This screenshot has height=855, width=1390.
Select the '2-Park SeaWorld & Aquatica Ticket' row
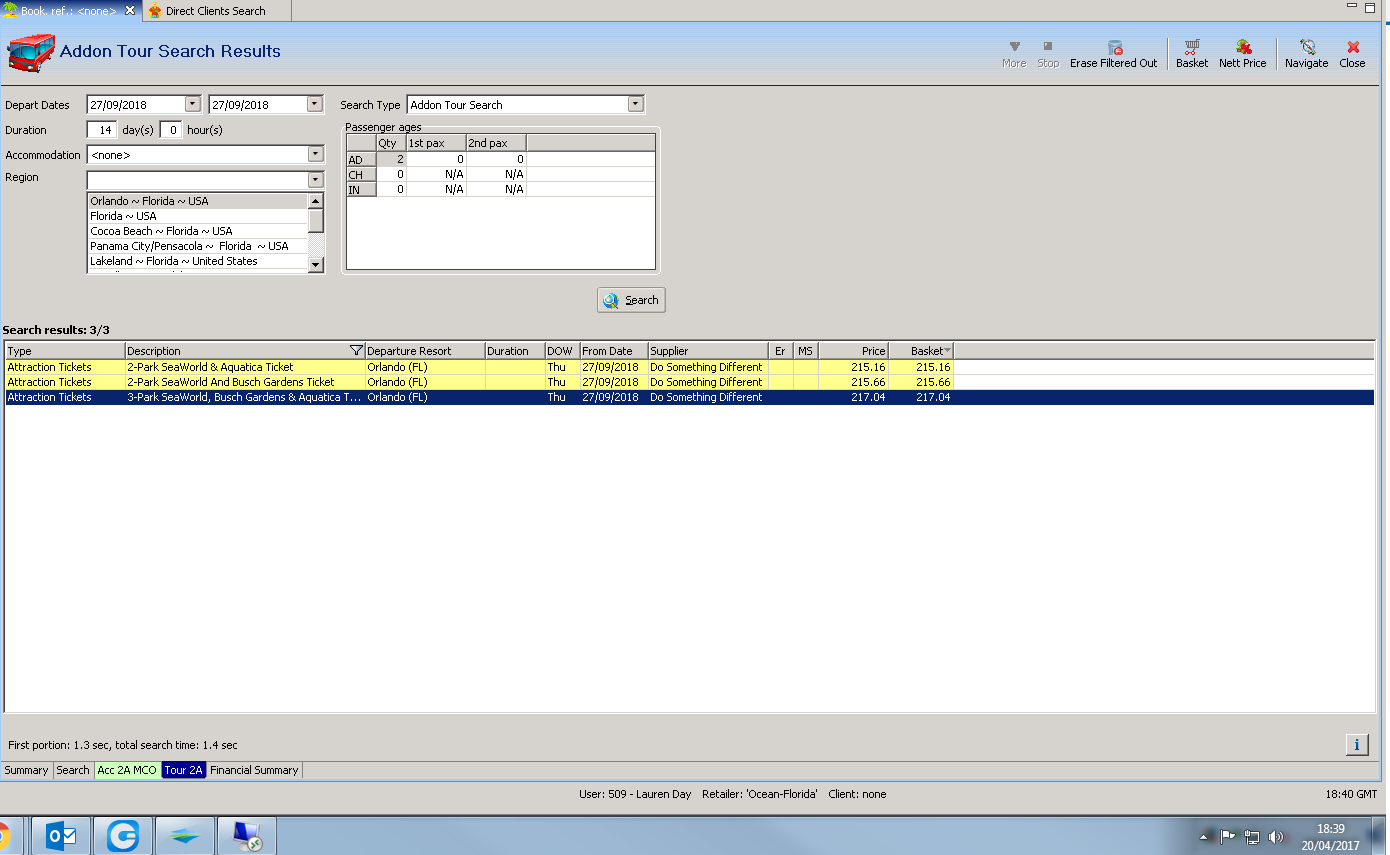[x=690, y=367]
